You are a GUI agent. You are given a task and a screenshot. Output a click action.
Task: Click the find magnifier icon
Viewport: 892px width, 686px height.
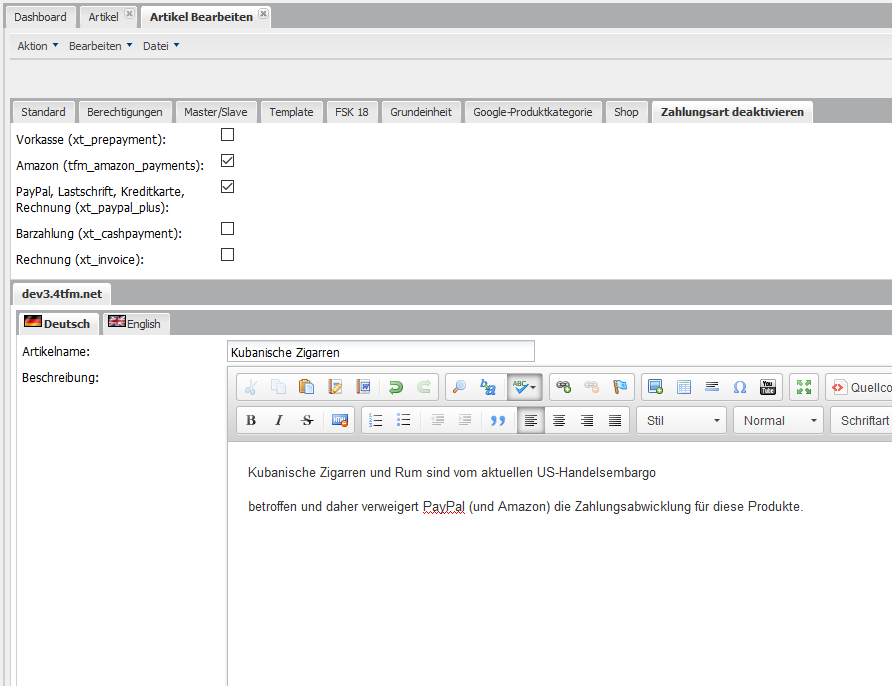click(x=459, y=387)
